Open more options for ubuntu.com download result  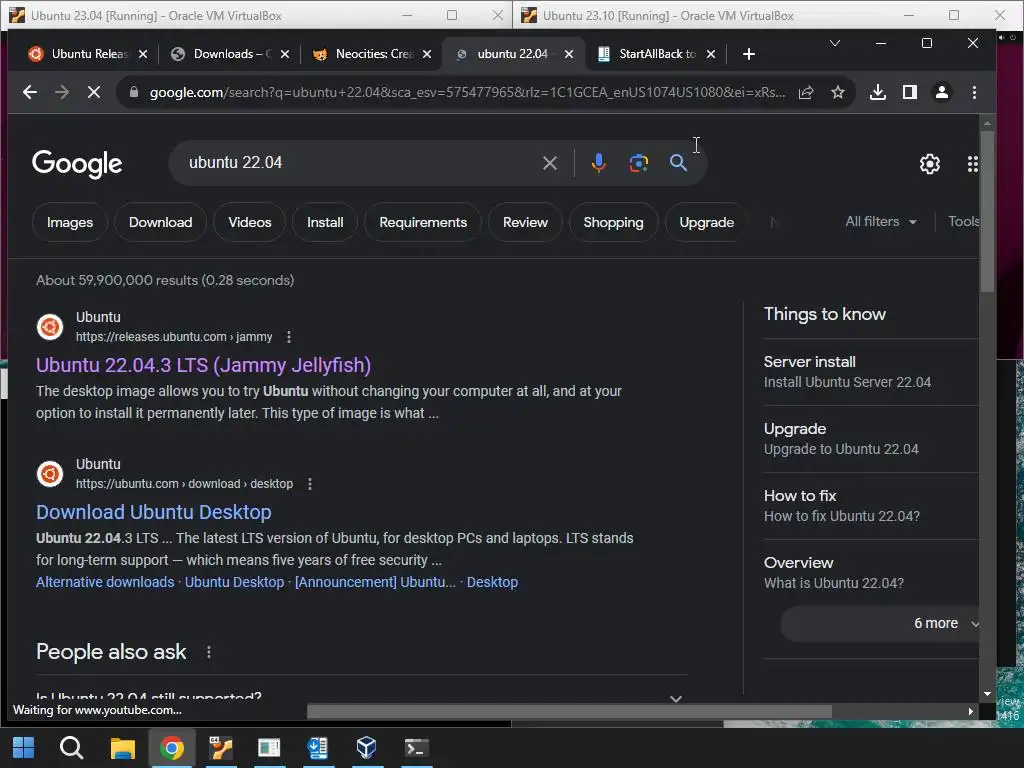pos(310,484)
